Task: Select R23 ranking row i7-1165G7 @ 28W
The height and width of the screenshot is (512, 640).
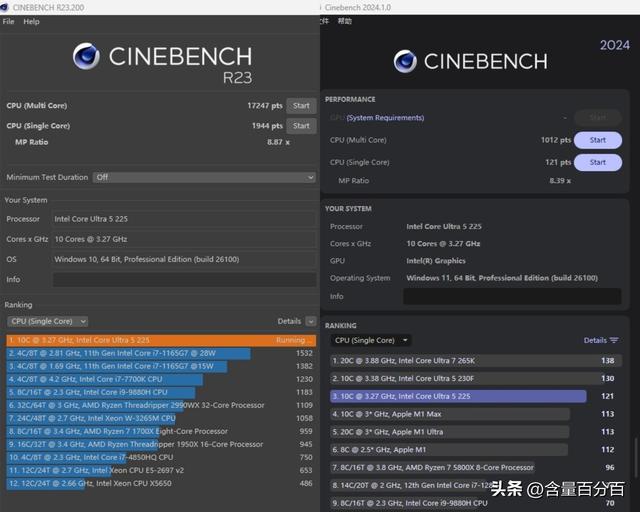Action: point(161,353)
